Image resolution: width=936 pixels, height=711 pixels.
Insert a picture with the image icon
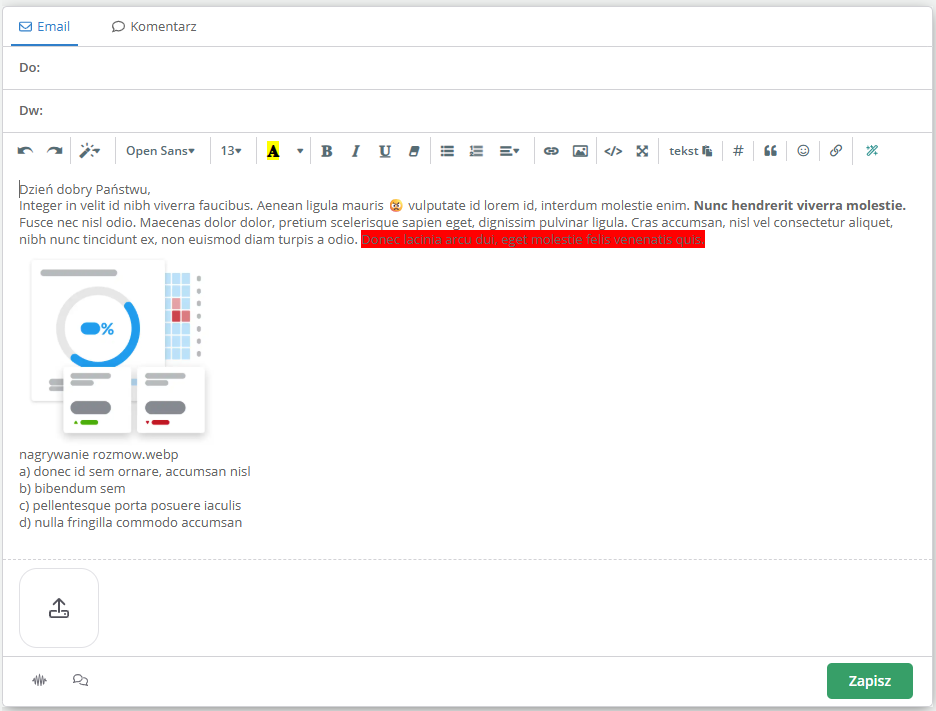coord(580,151)
